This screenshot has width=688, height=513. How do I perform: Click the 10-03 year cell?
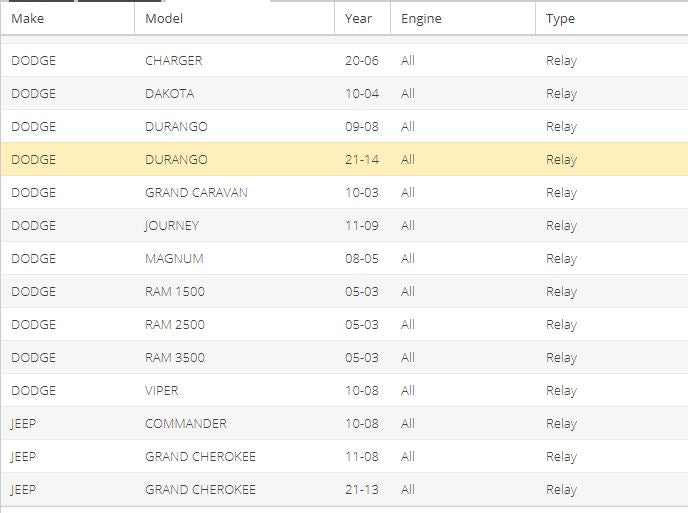point(362,193)
